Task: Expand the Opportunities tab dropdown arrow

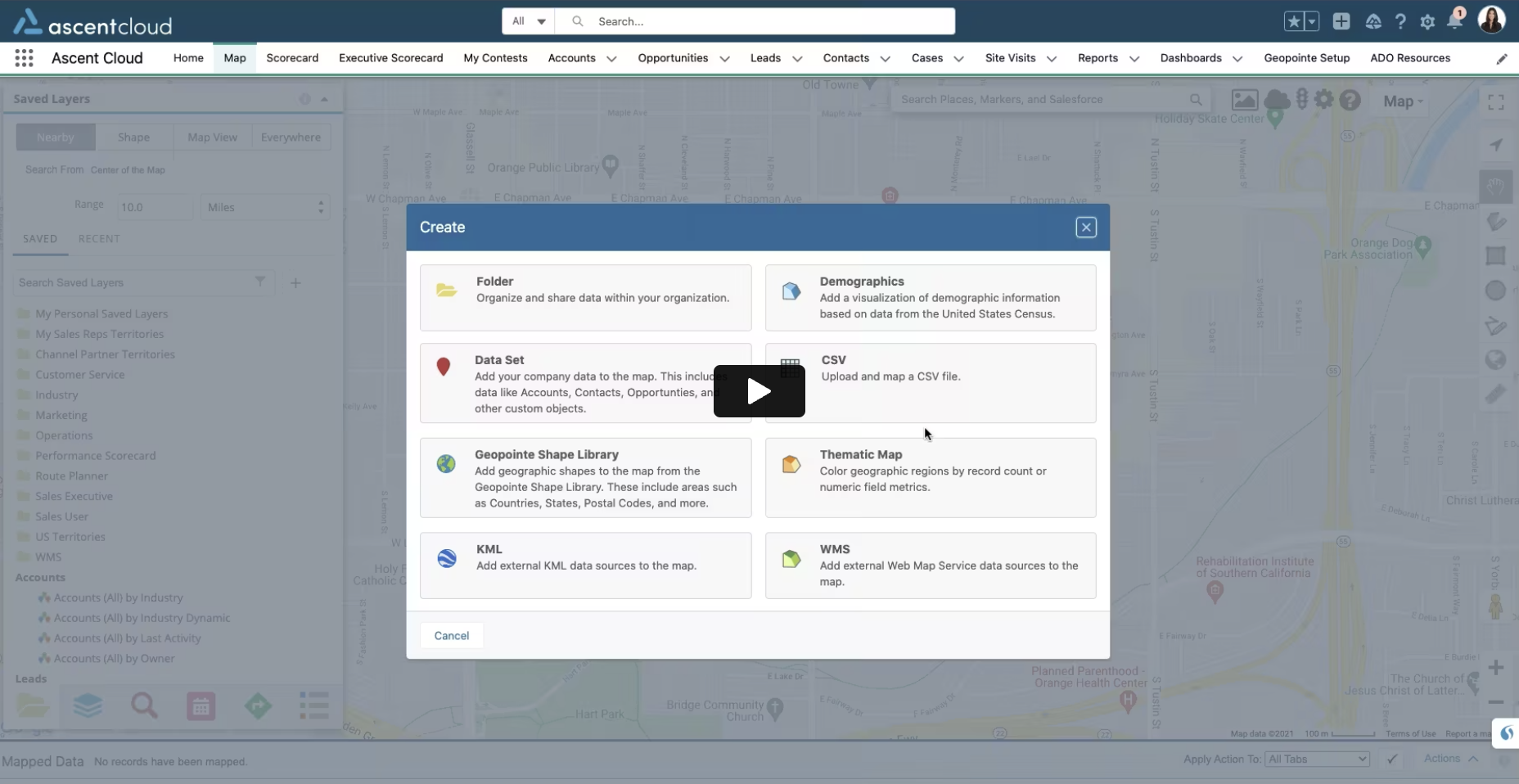Action: click(x=724, y=59)
